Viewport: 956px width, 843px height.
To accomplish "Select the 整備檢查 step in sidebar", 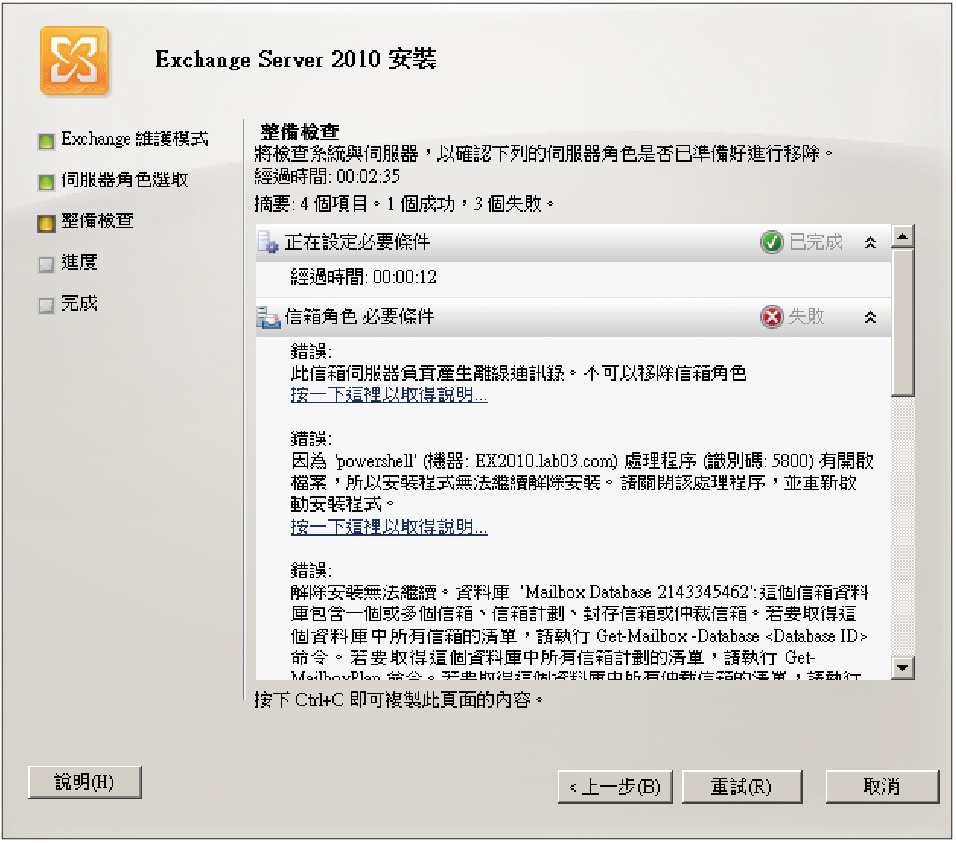I will tap(98, 221).
